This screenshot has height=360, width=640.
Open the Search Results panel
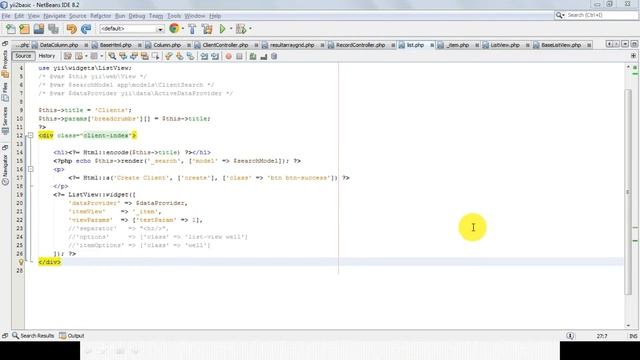pos(33,336)
